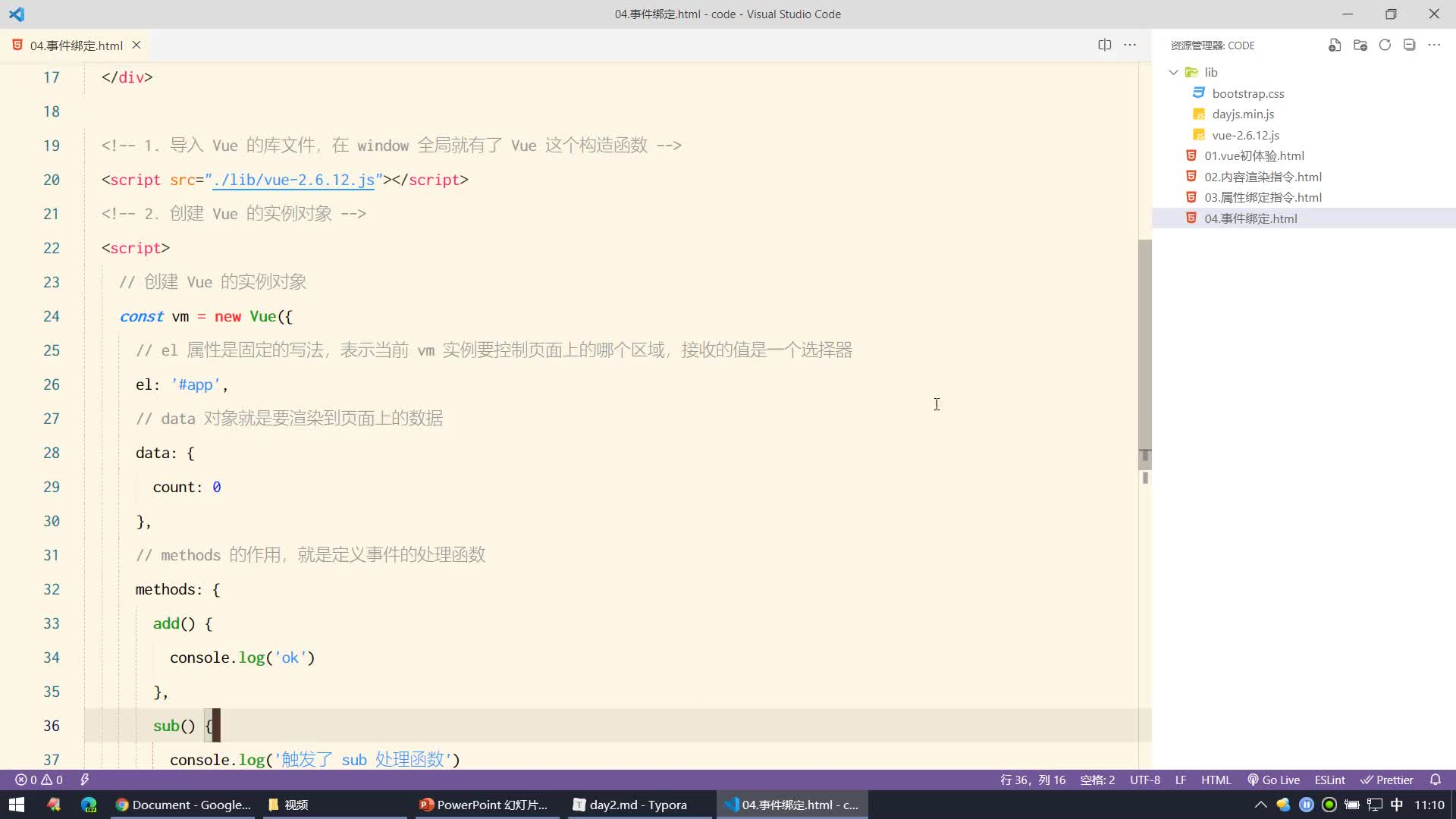Screen dimensions: 1456x819
Task: Change language mode HTML
Action: (1216, 780)
